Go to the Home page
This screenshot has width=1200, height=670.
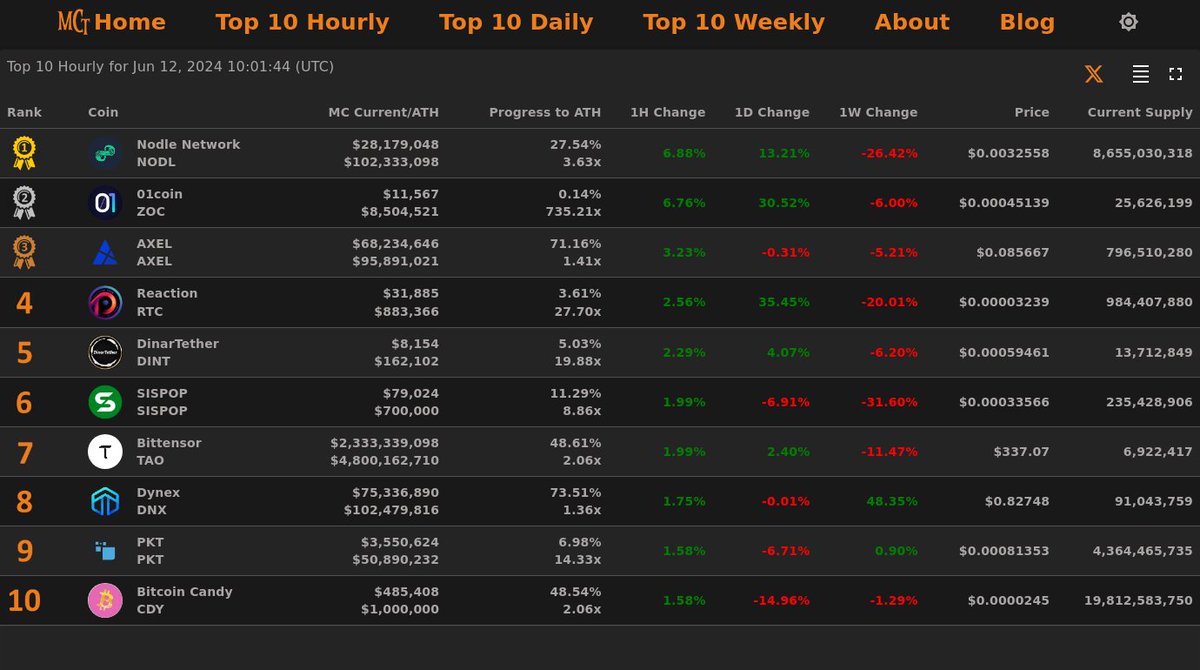click(x=130, y=22)
